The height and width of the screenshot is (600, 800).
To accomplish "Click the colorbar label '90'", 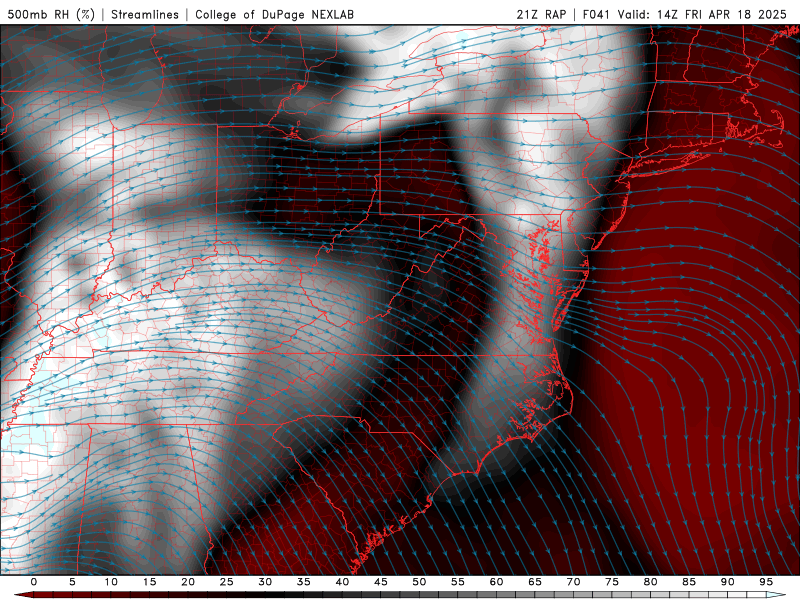I will point(728,582).
